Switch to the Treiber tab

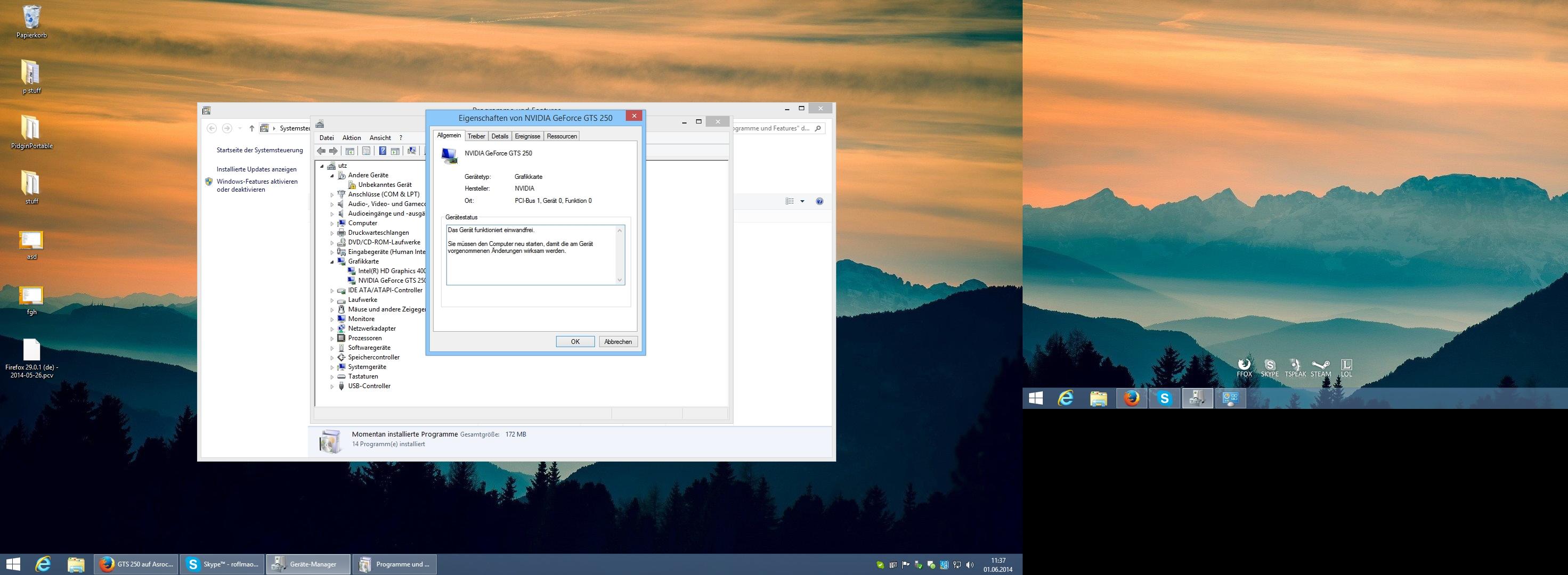(476, 136)
